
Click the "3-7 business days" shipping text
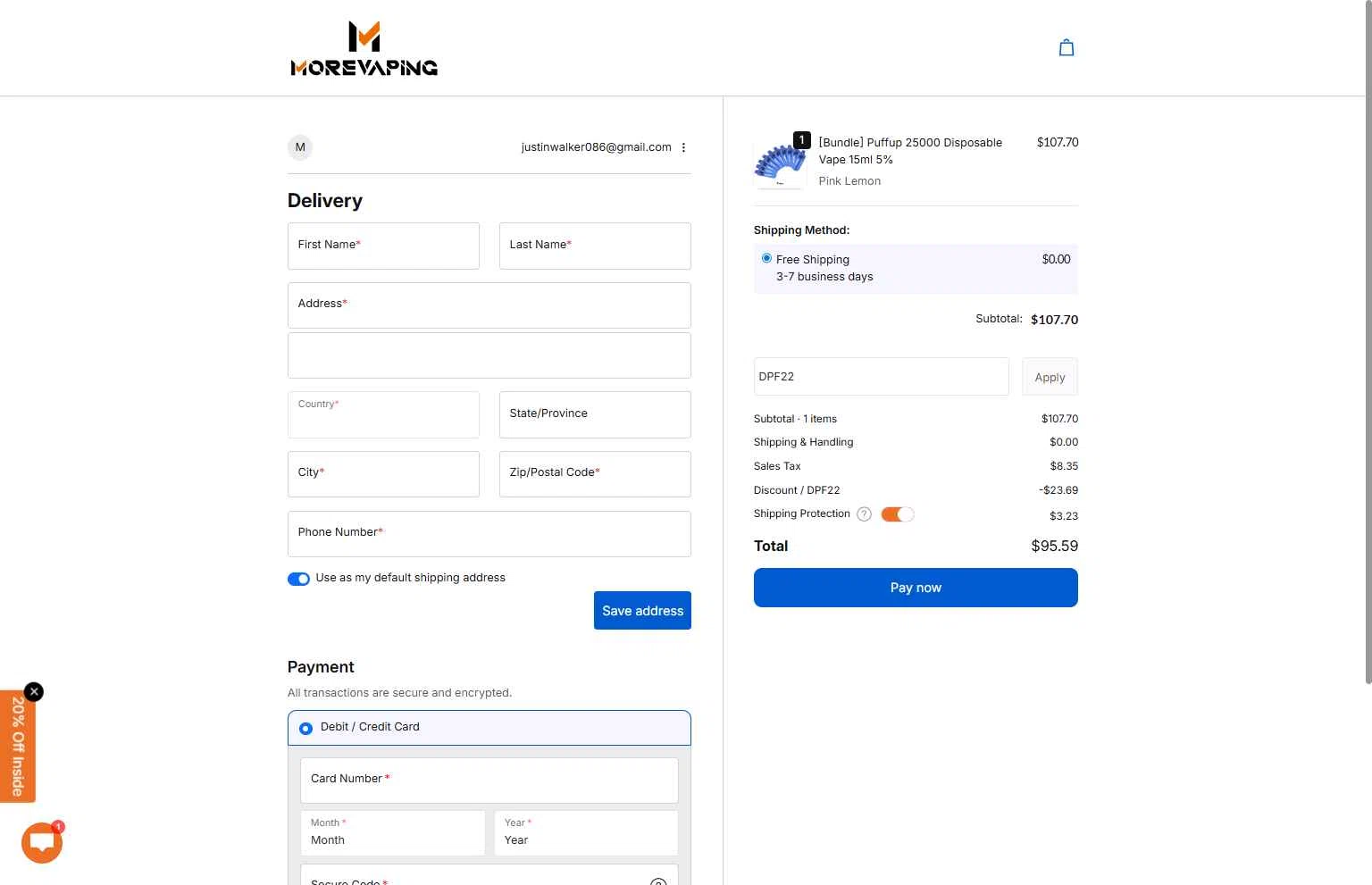[x=824, y=277]
